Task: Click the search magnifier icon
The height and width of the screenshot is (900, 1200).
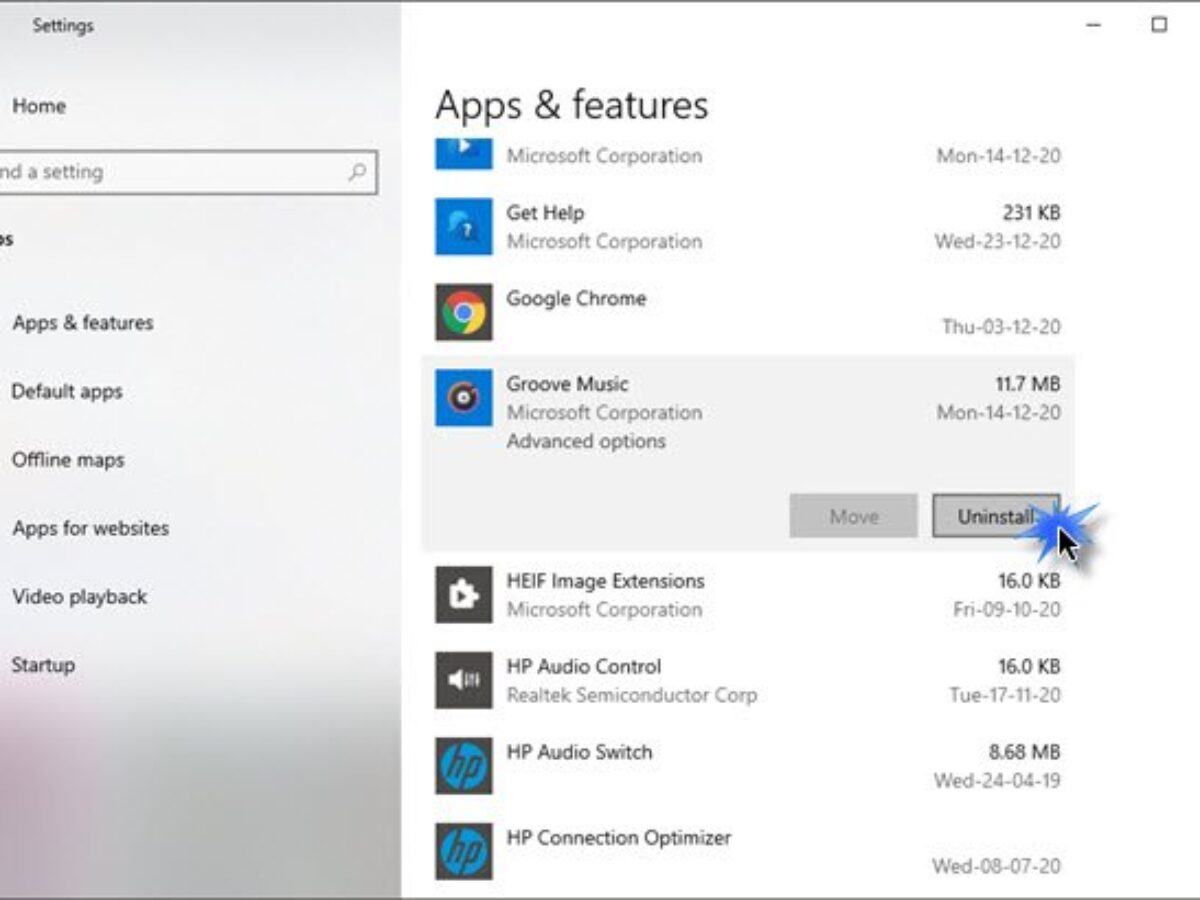Action: click(x=357, y=172)
